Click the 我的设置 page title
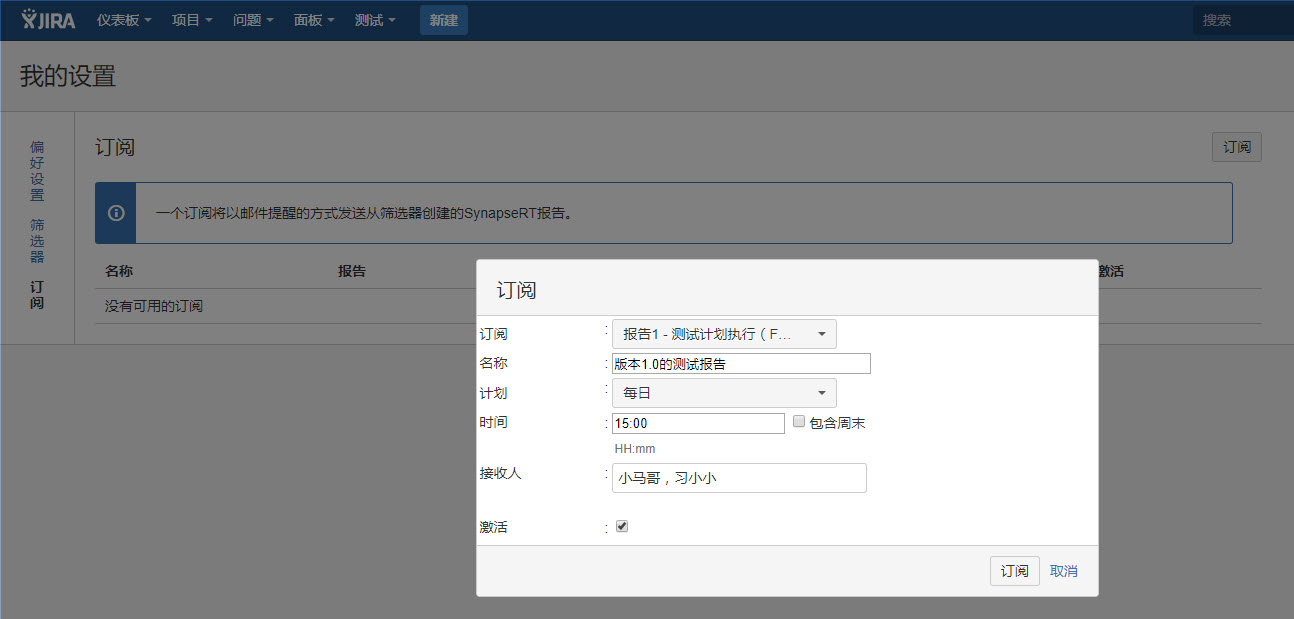Image resolution: width=1294 pixels, height=619 pixels. pyautogui.click(x=68, y=76)
